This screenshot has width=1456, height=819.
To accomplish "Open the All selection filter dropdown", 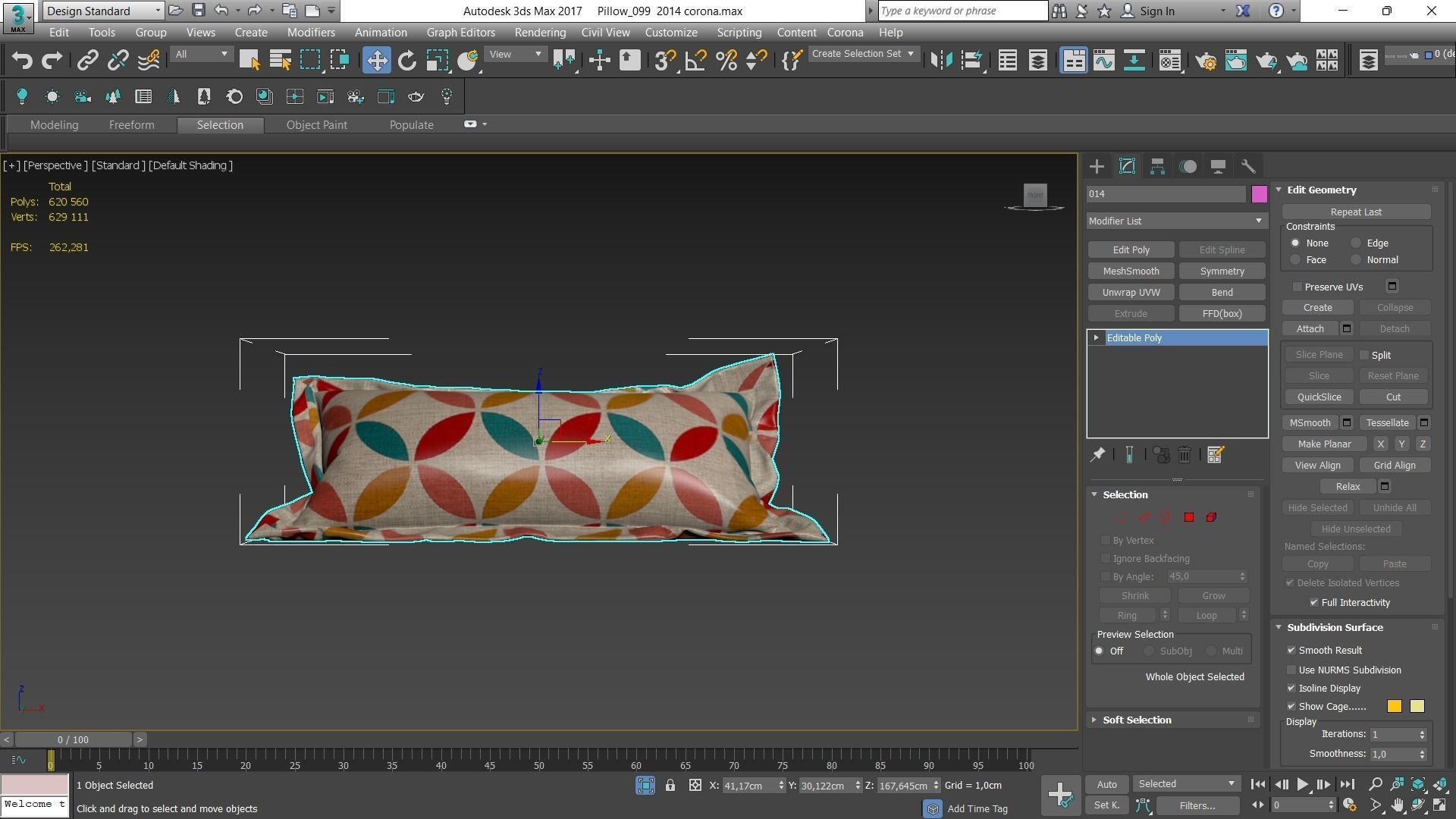I will (x=201, y=55).
